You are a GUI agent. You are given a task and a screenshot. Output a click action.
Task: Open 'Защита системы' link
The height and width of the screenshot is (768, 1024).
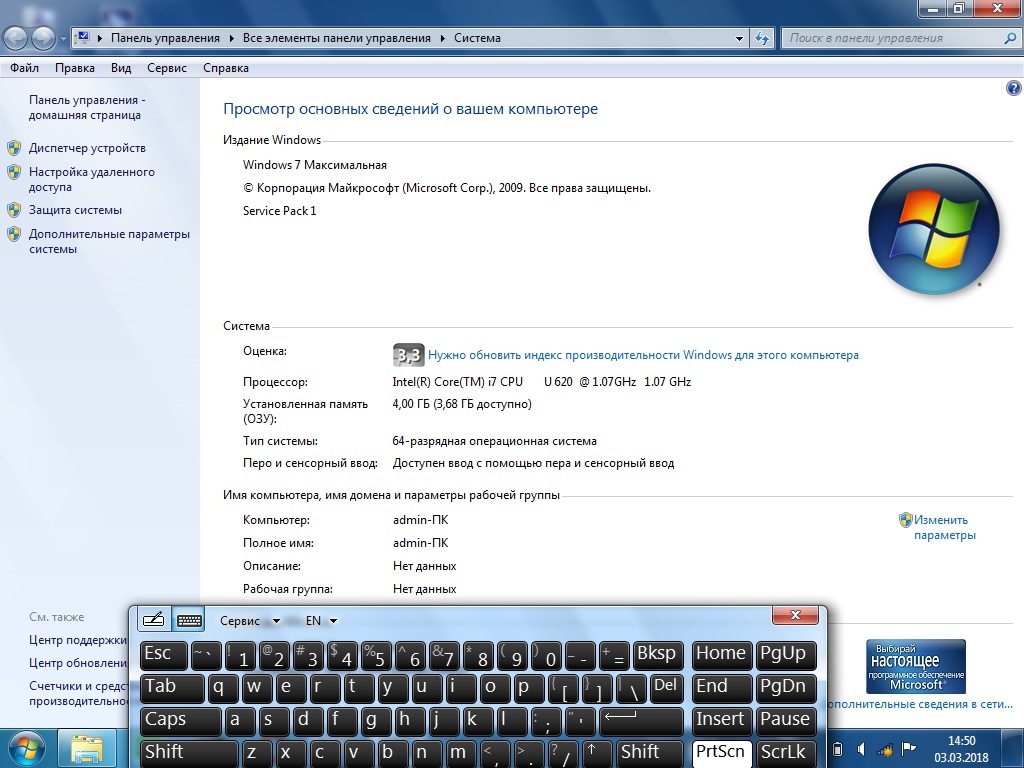[x=75, y=210]
